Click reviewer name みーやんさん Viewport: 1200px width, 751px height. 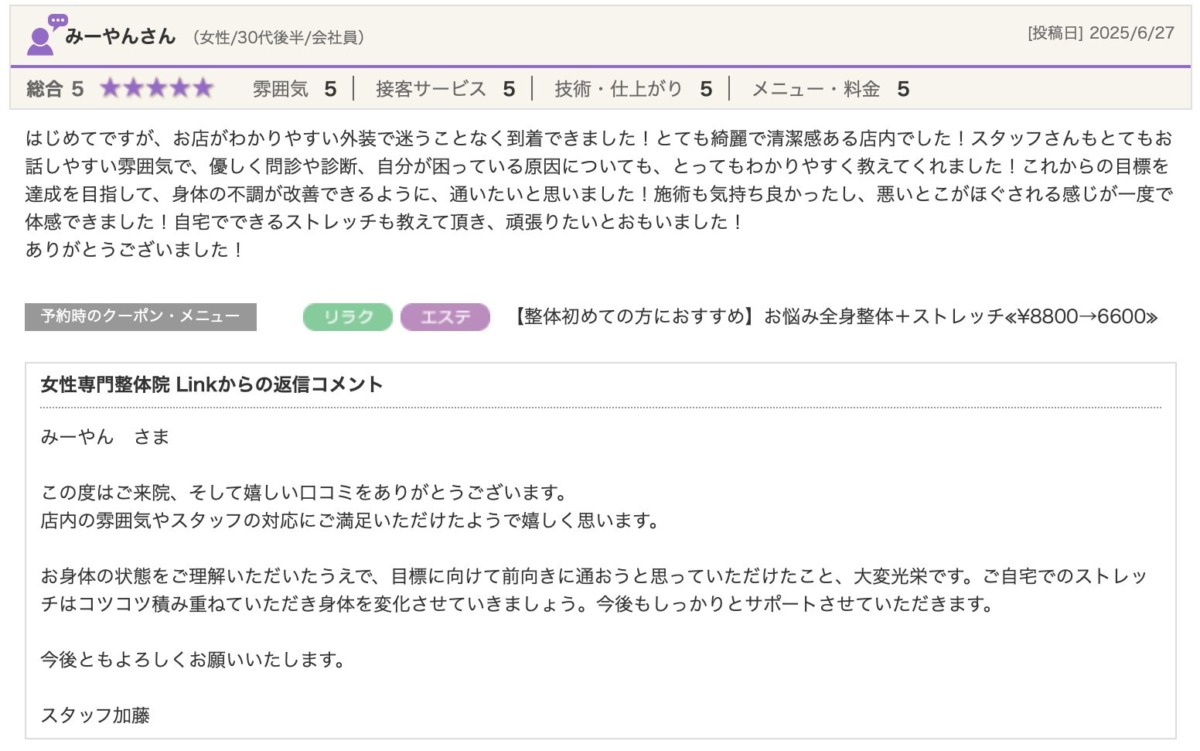[120, 37]
